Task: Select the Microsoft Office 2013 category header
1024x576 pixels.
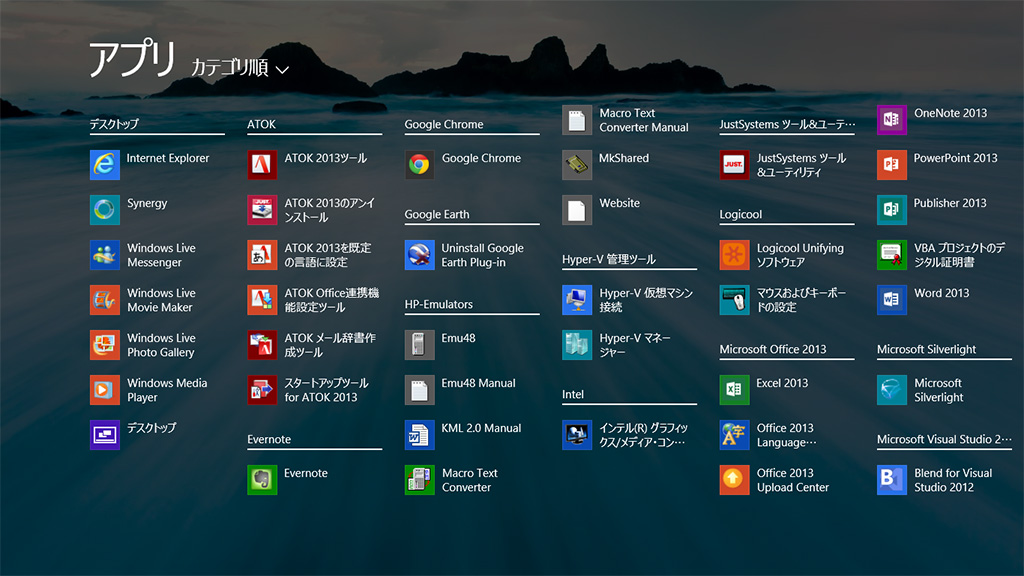Action: pos(773,350)
